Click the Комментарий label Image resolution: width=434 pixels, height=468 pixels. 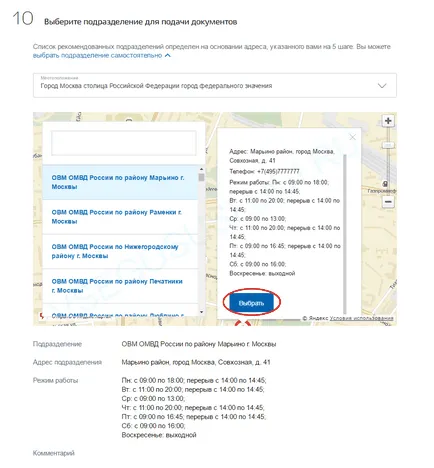pos(54,453)
